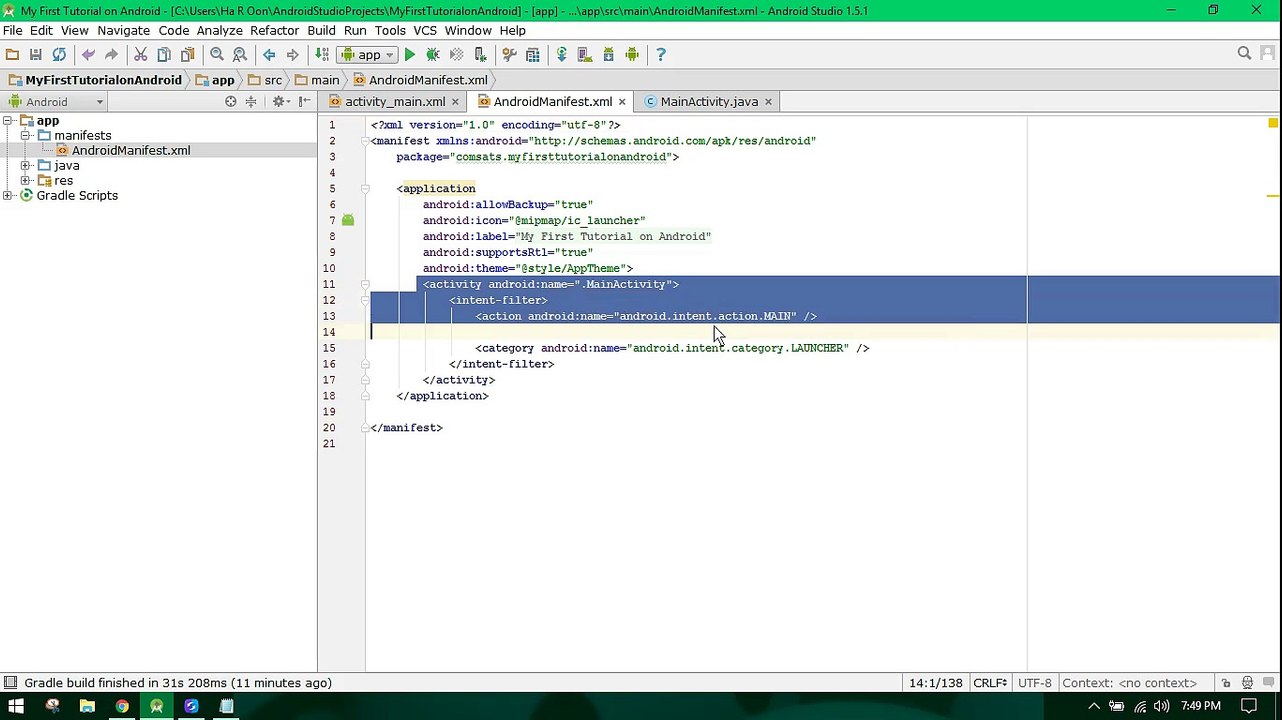Viewport: 1282px width, 720px height.
Task: Toggle the file read-only lock icon
Action: click(1226, 683)
